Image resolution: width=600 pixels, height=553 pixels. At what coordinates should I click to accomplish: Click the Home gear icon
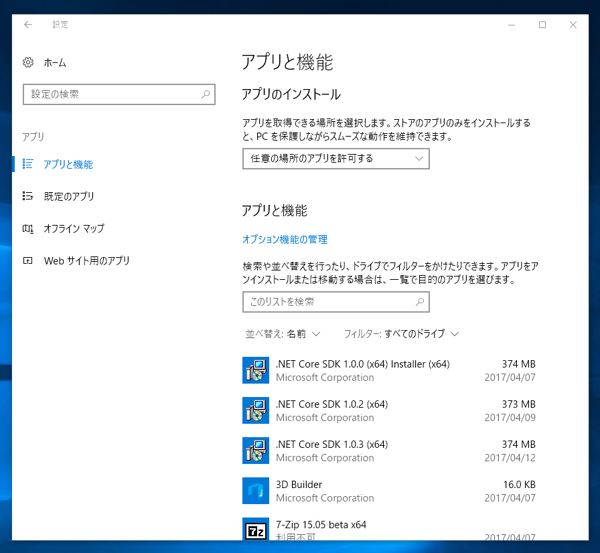coord(28,62)
